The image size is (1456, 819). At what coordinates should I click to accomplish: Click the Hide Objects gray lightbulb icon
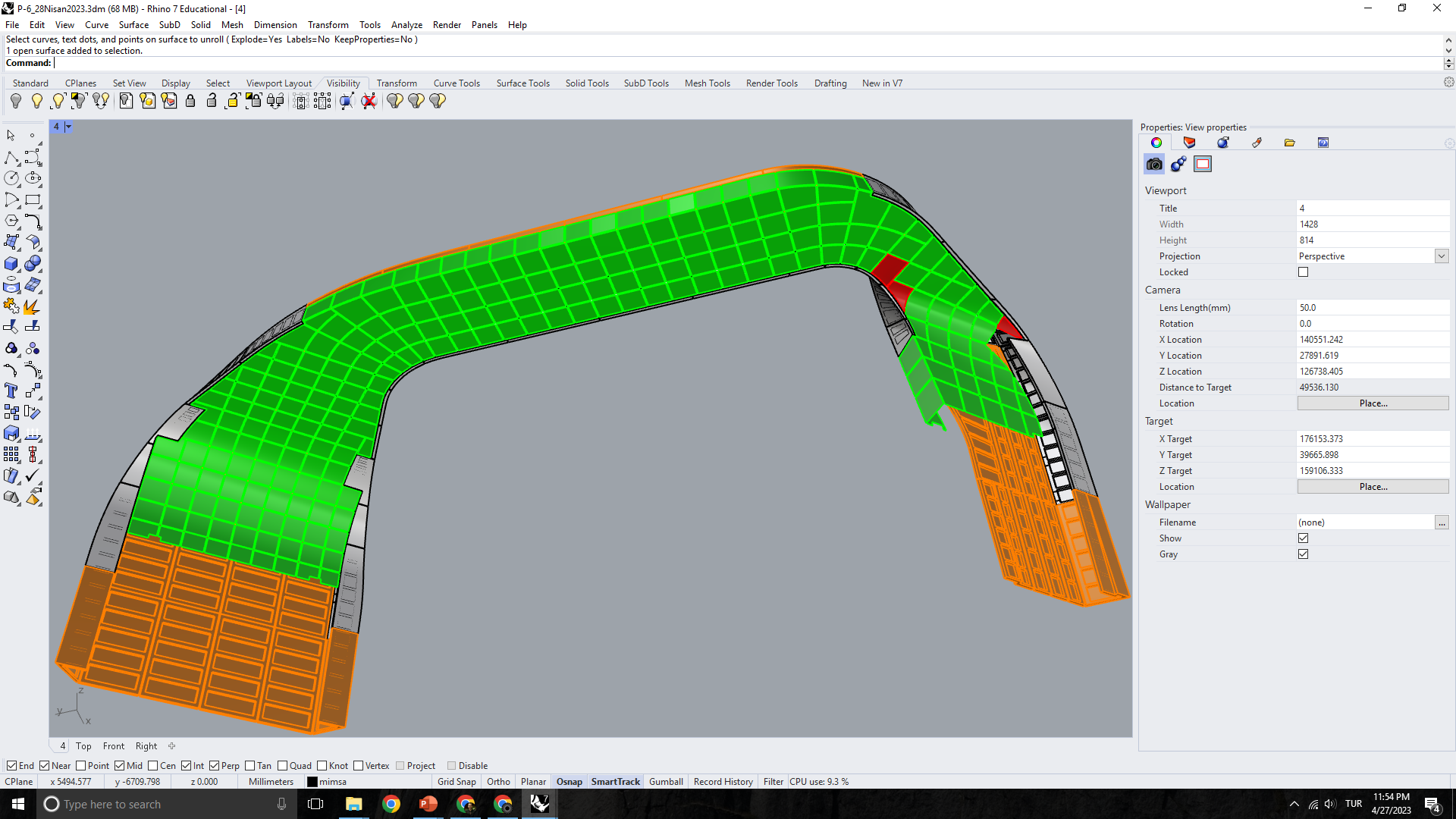16,101
